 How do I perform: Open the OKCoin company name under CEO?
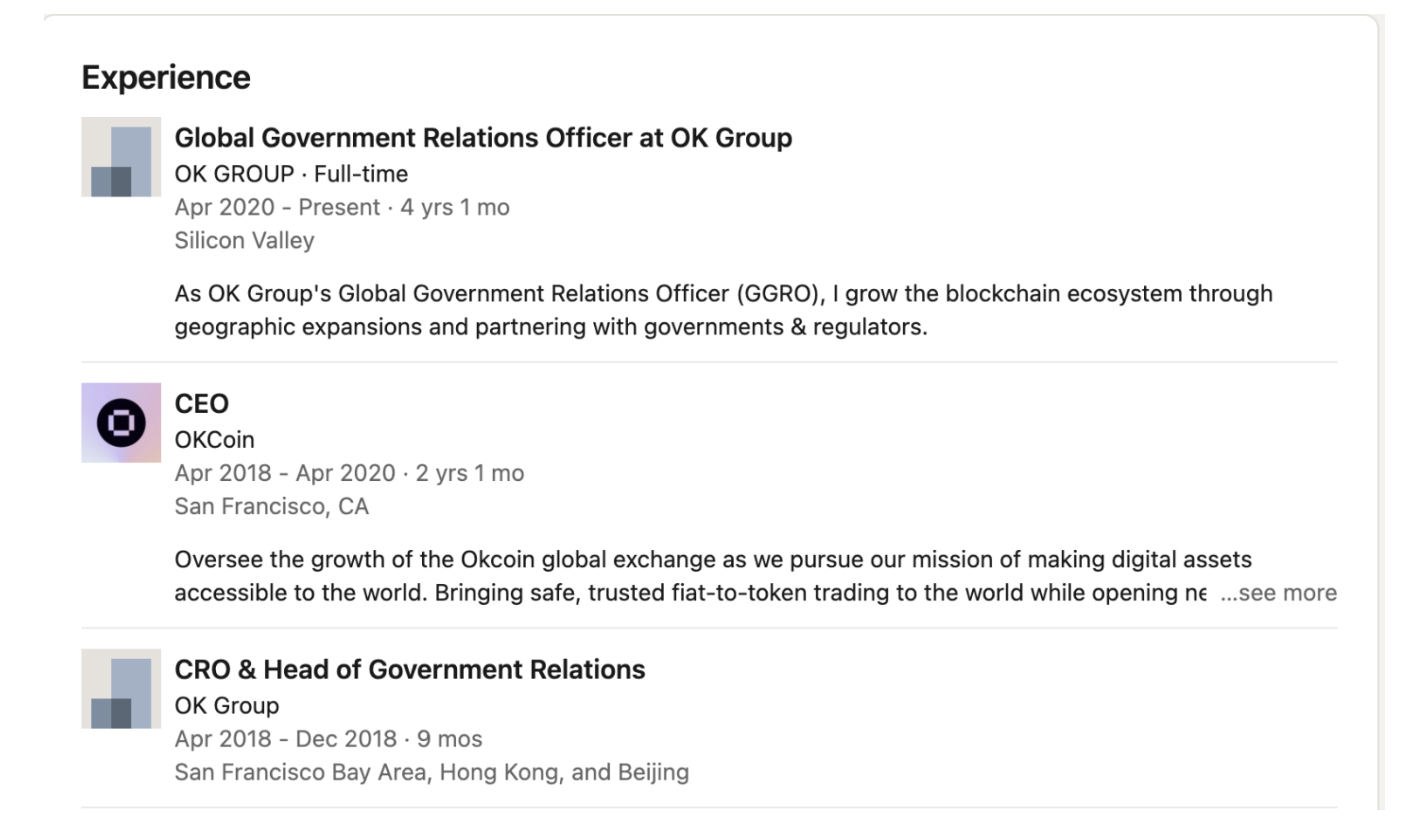(214, 440)
